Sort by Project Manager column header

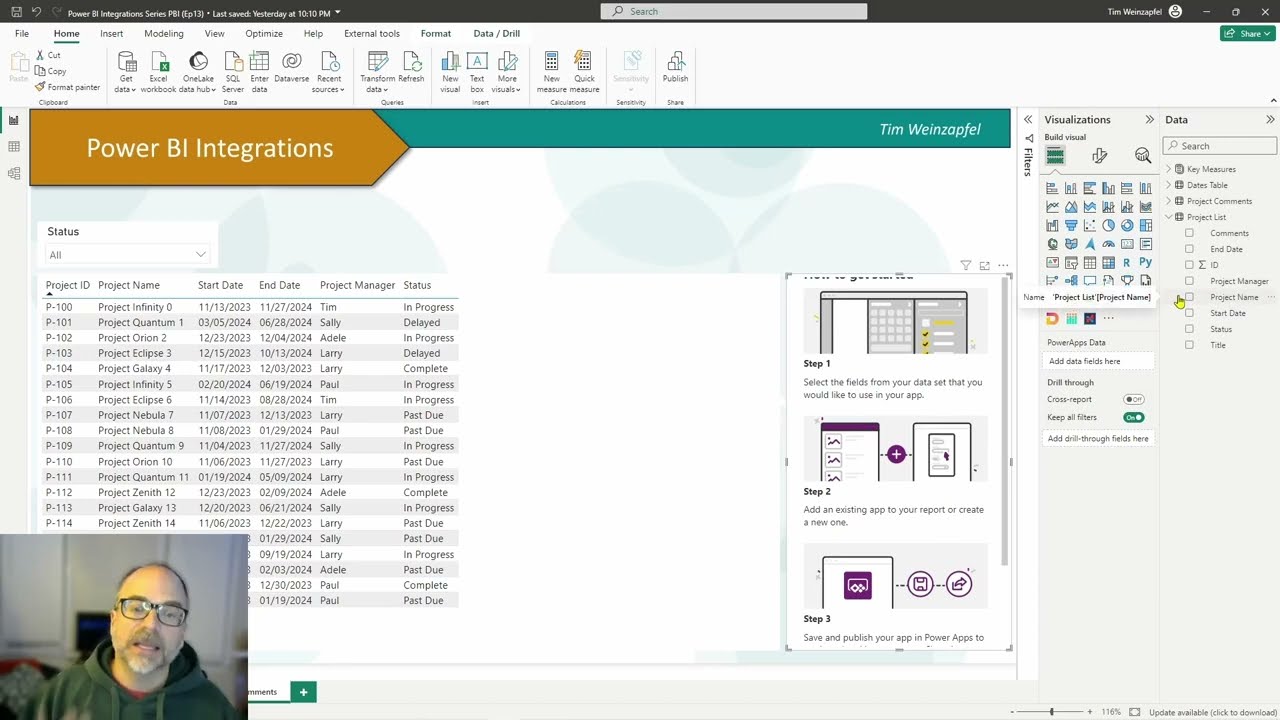[x=357, y=285]
